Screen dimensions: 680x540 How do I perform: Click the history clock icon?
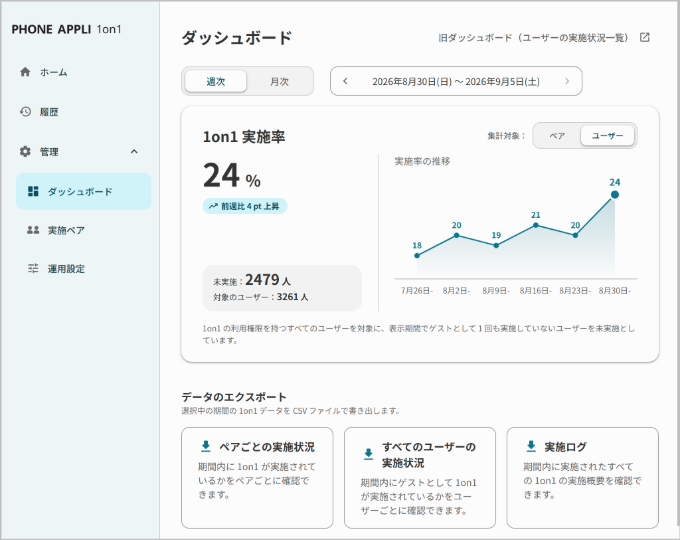pos(25,111)
